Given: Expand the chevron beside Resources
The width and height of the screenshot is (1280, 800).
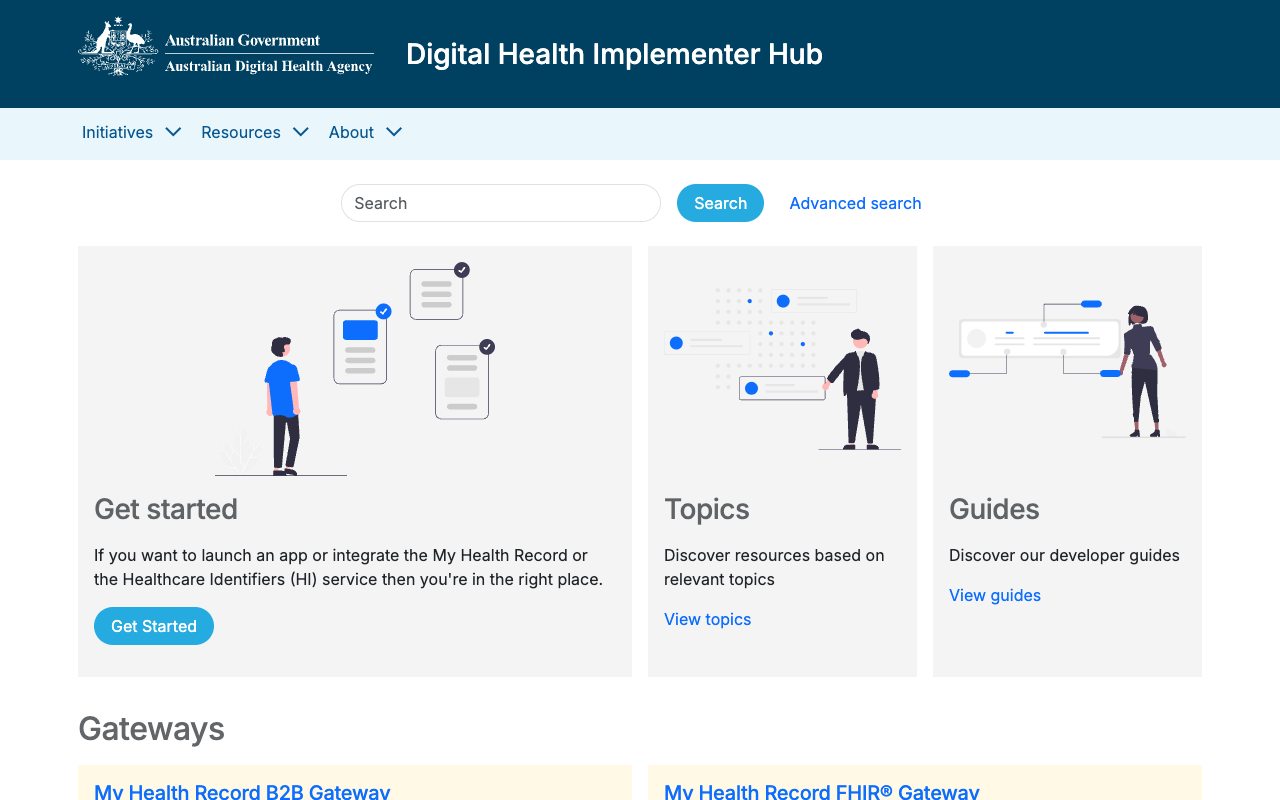Looking at the screenshot, I should click(x=300, y=132).
